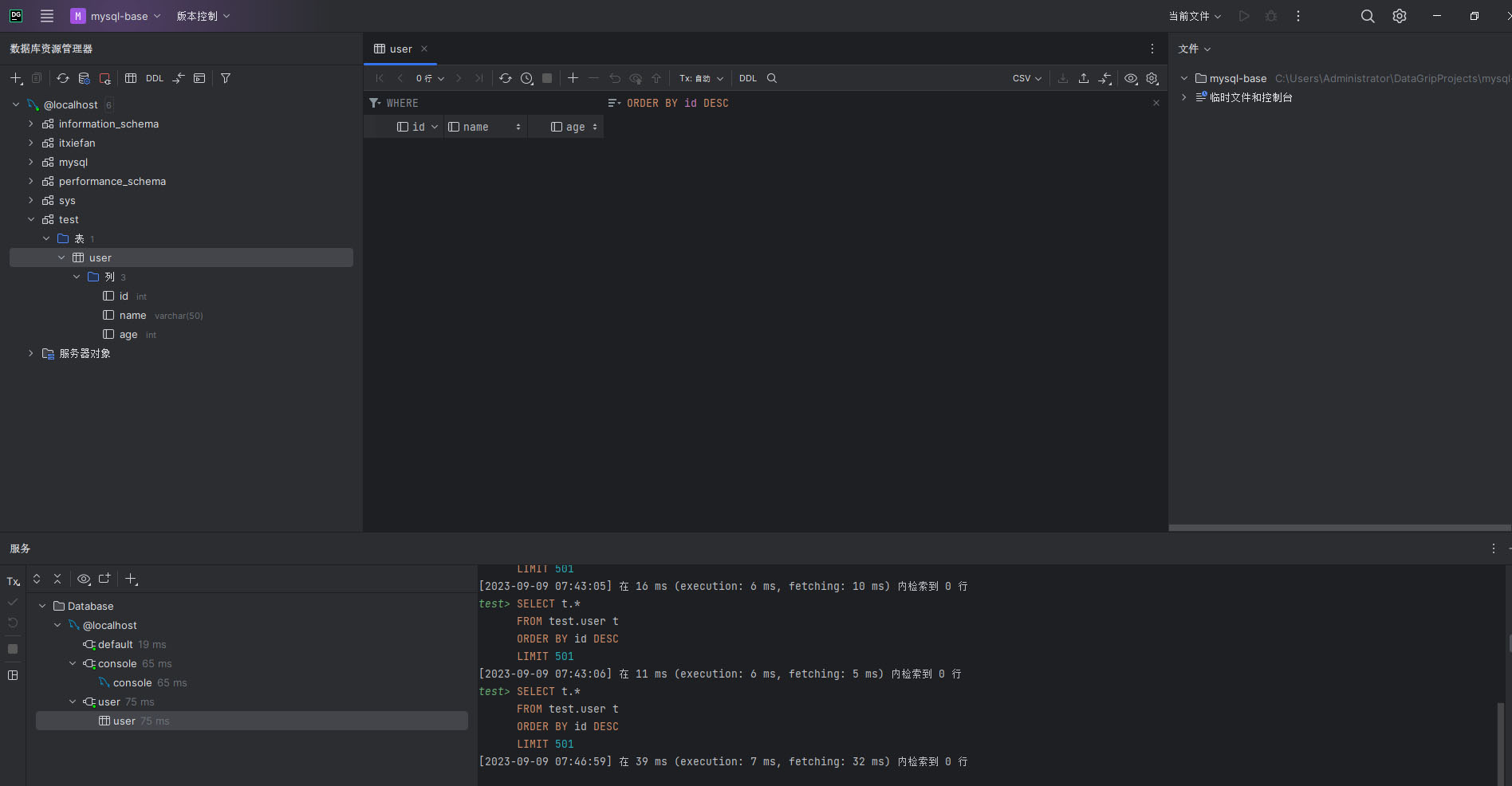Open the 0 rows page size dropdown

point(430,78)
